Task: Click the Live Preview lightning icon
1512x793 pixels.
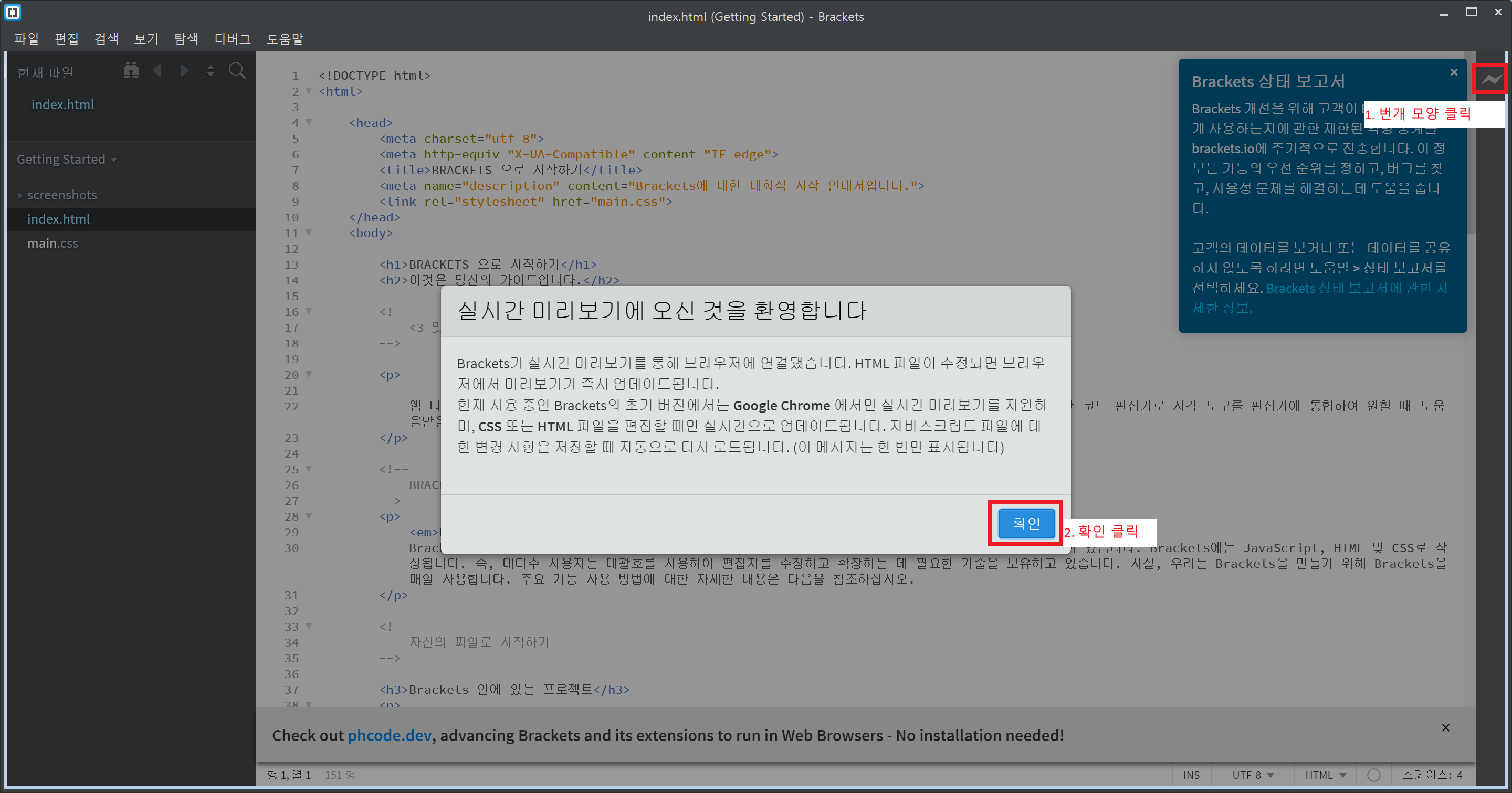Action: (1491, 80)
